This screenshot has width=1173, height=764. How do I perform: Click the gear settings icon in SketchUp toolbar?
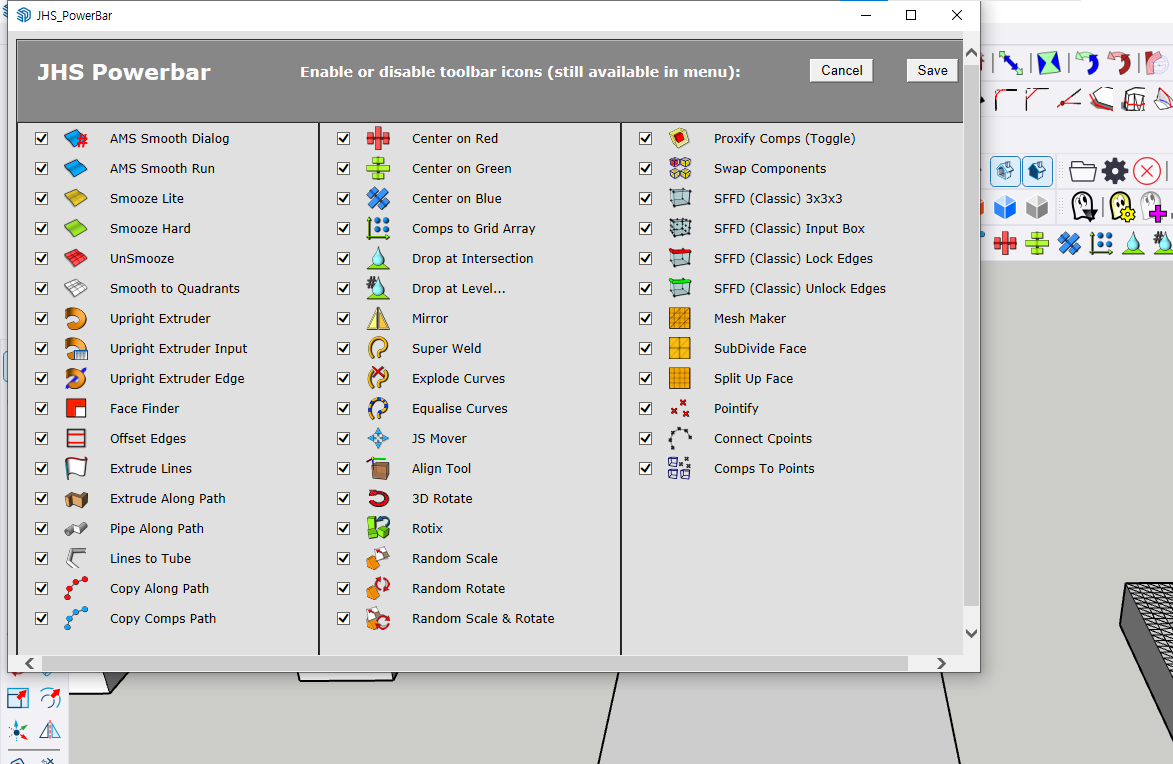coord(1115,171)
